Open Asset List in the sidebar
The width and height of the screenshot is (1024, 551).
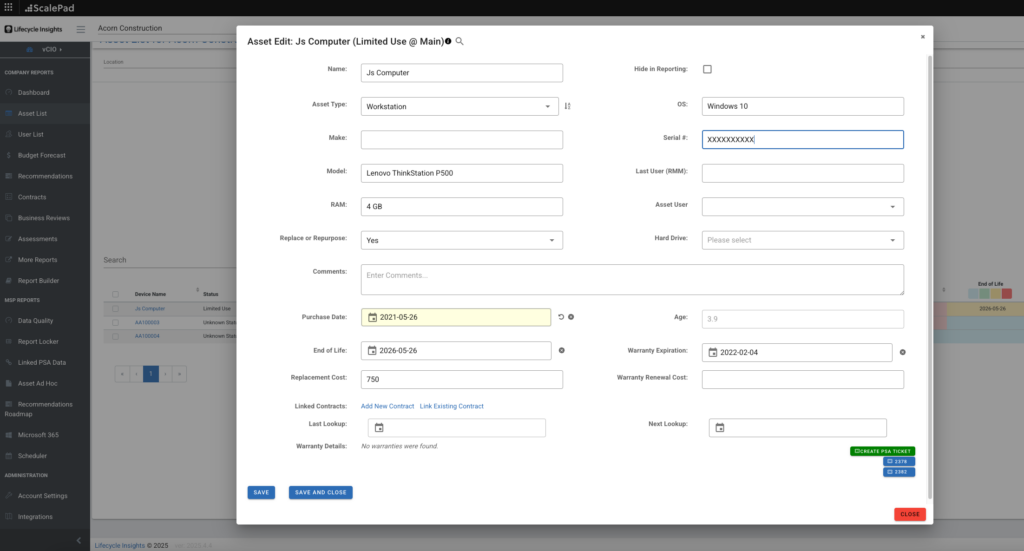click(x=32, y=114)
